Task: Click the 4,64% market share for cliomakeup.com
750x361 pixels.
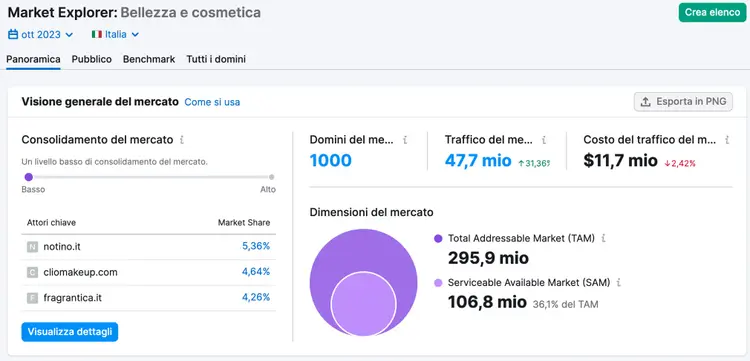Action: click(x=256, y=272)
